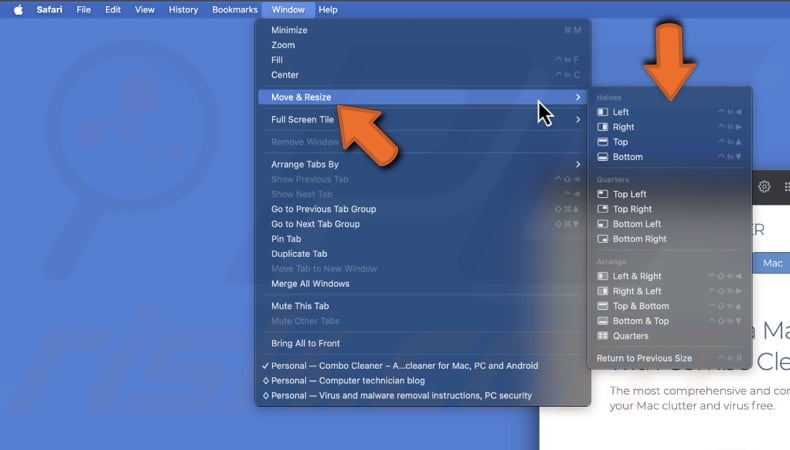Click the Top half tile icon
The image size is (790, 450).
[x=603, y=142]
